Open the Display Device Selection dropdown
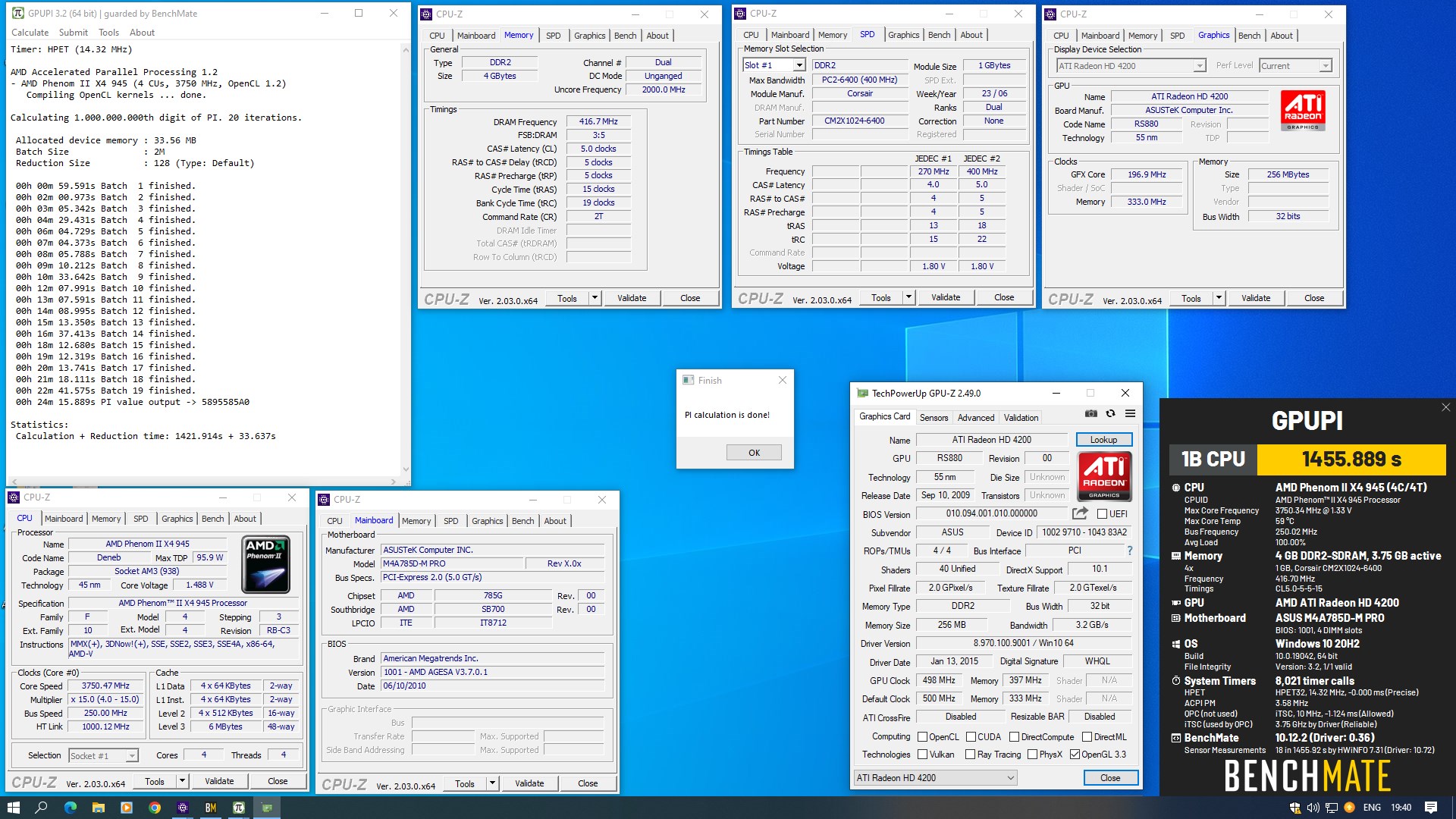Viewport: 1456px width, 819px height. [x=1199, y=66]
